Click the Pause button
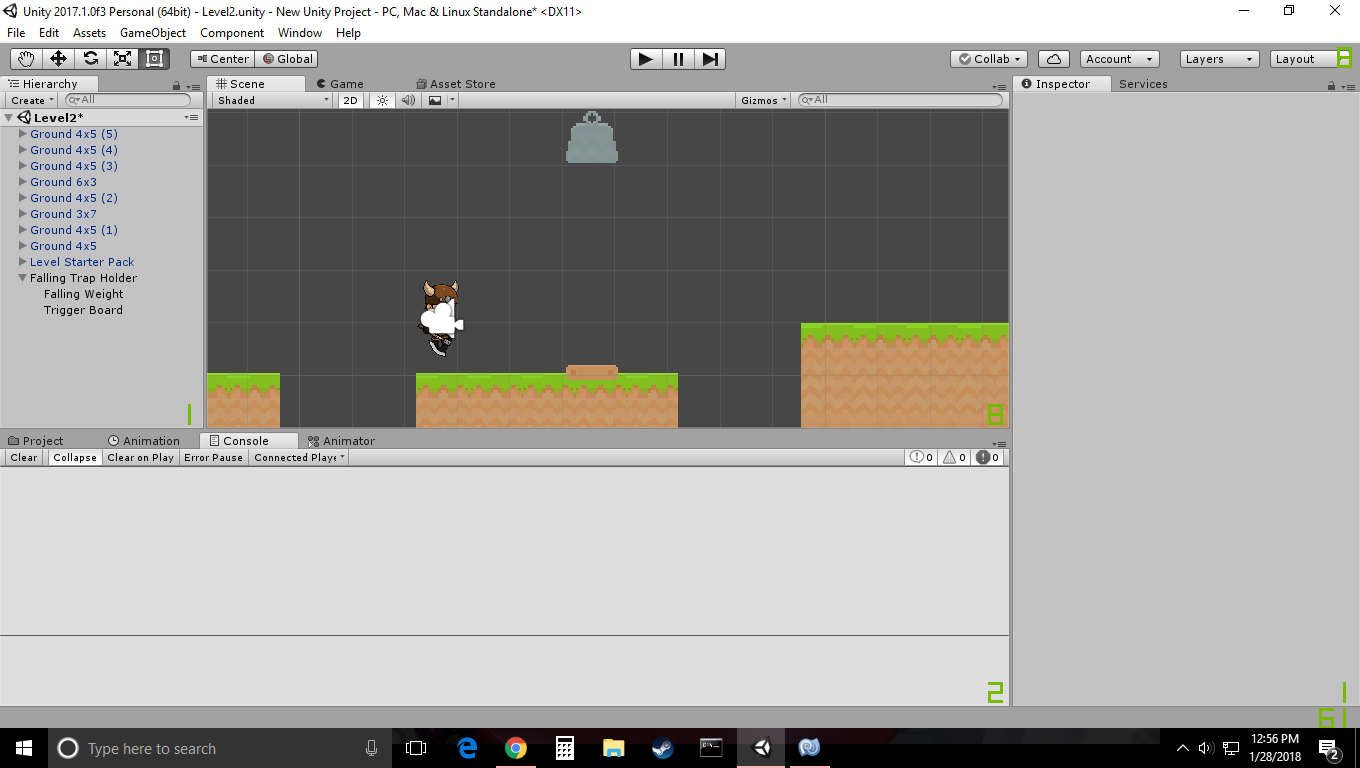 coord(678,59)
